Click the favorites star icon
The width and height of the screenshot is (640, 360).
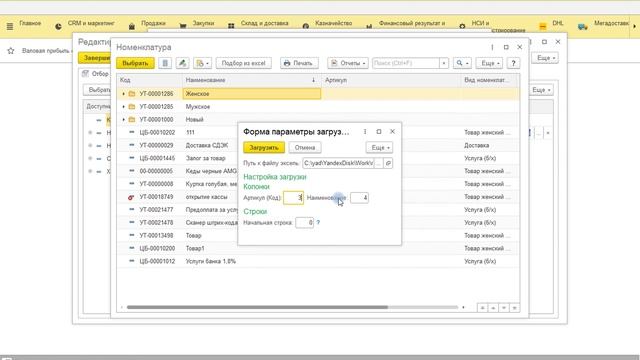[x=11, y=51]
